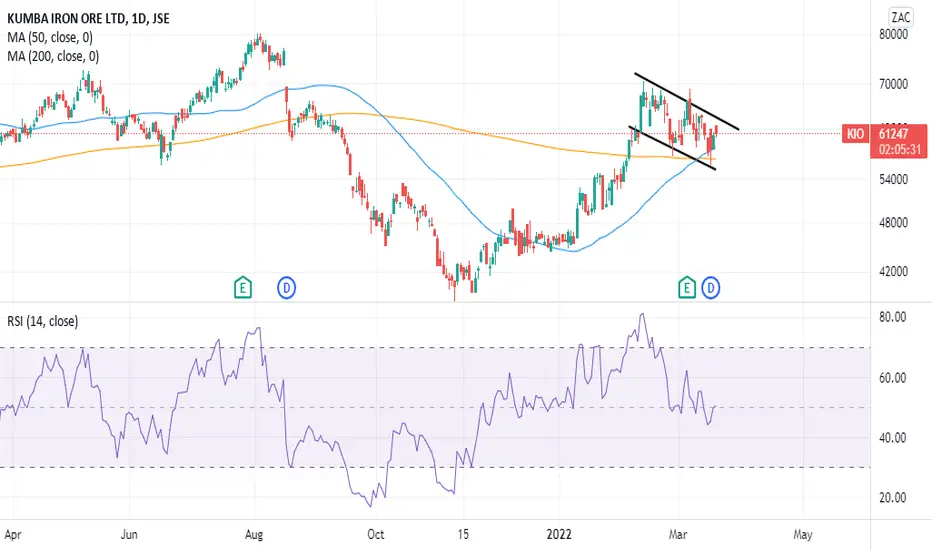Click the 48000 price axis label
This screenshot has width=932, height=550.
(893, 222)
